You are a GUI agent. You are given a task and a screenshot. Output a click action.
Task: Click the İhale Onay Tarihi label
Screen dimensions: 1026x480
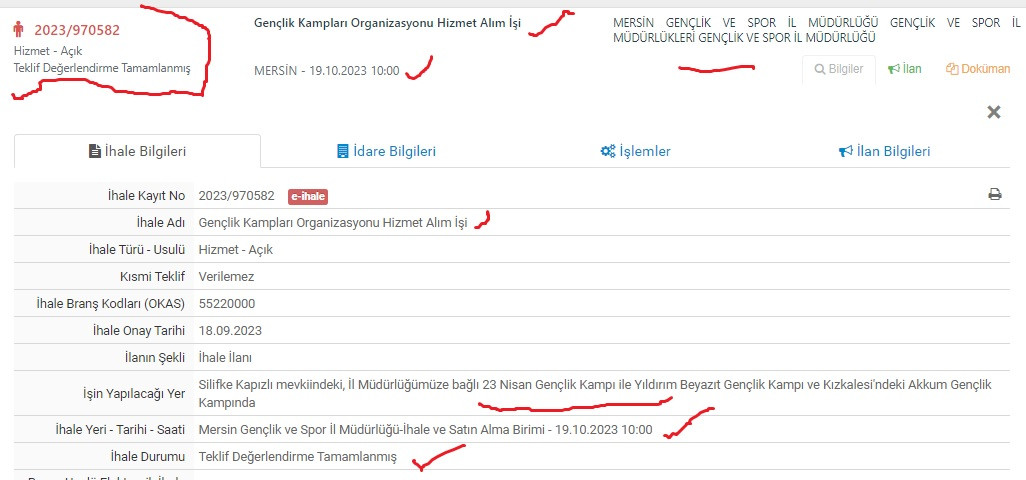point(139,331)
